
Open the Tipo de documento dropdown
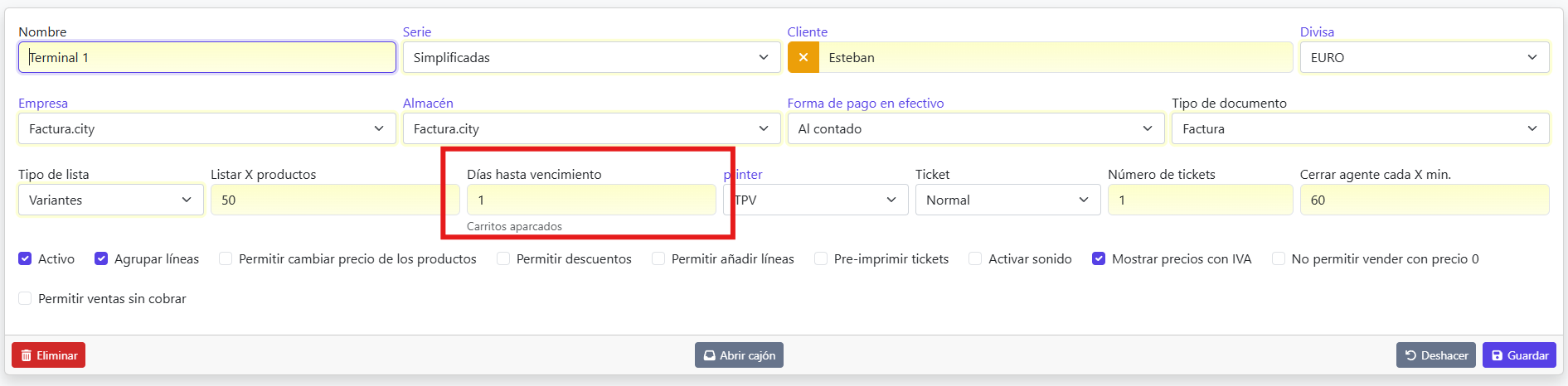click(x=1360, y=128)
